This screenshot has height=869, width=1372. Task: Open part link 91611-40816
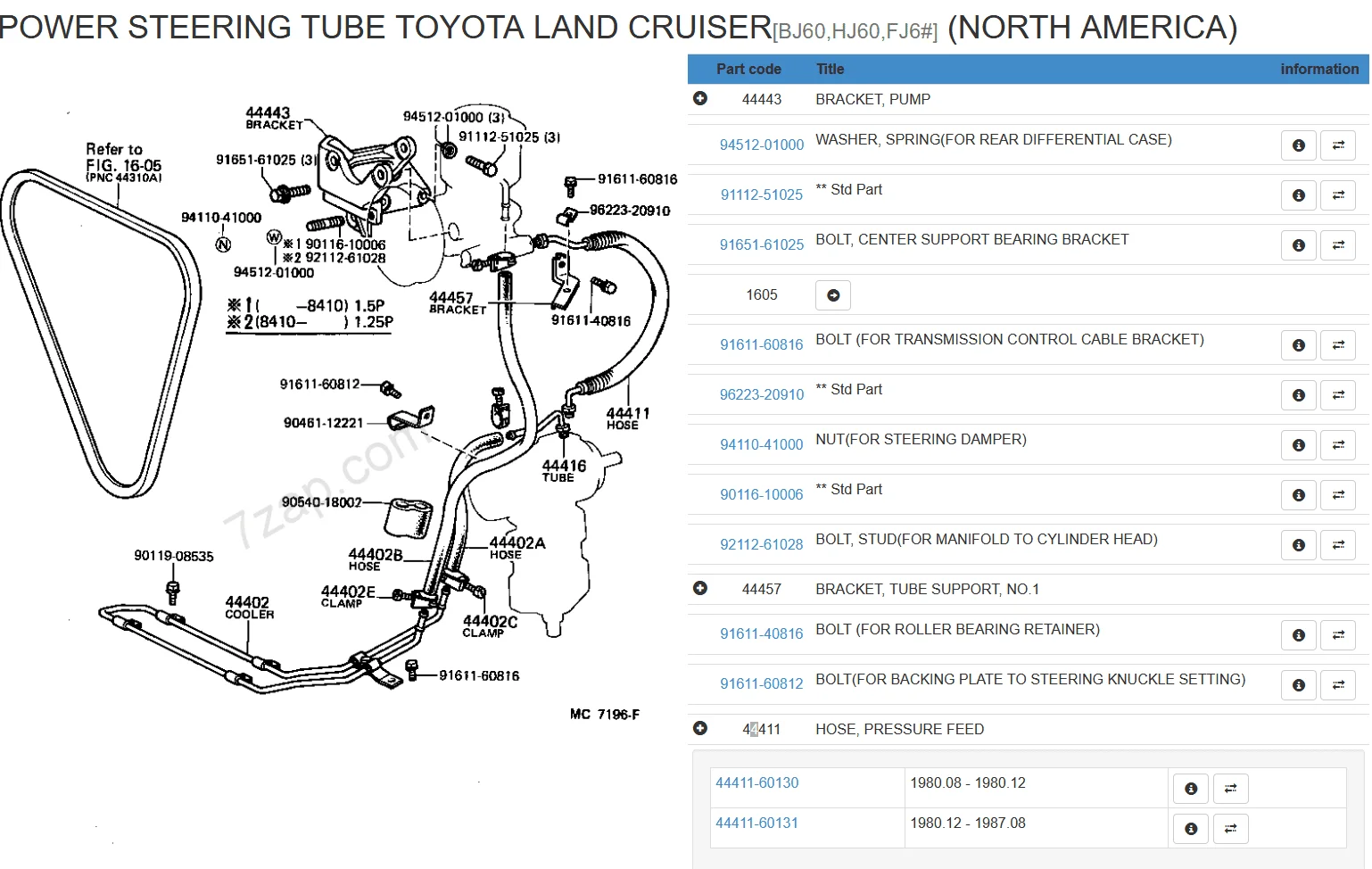[762, 633]
